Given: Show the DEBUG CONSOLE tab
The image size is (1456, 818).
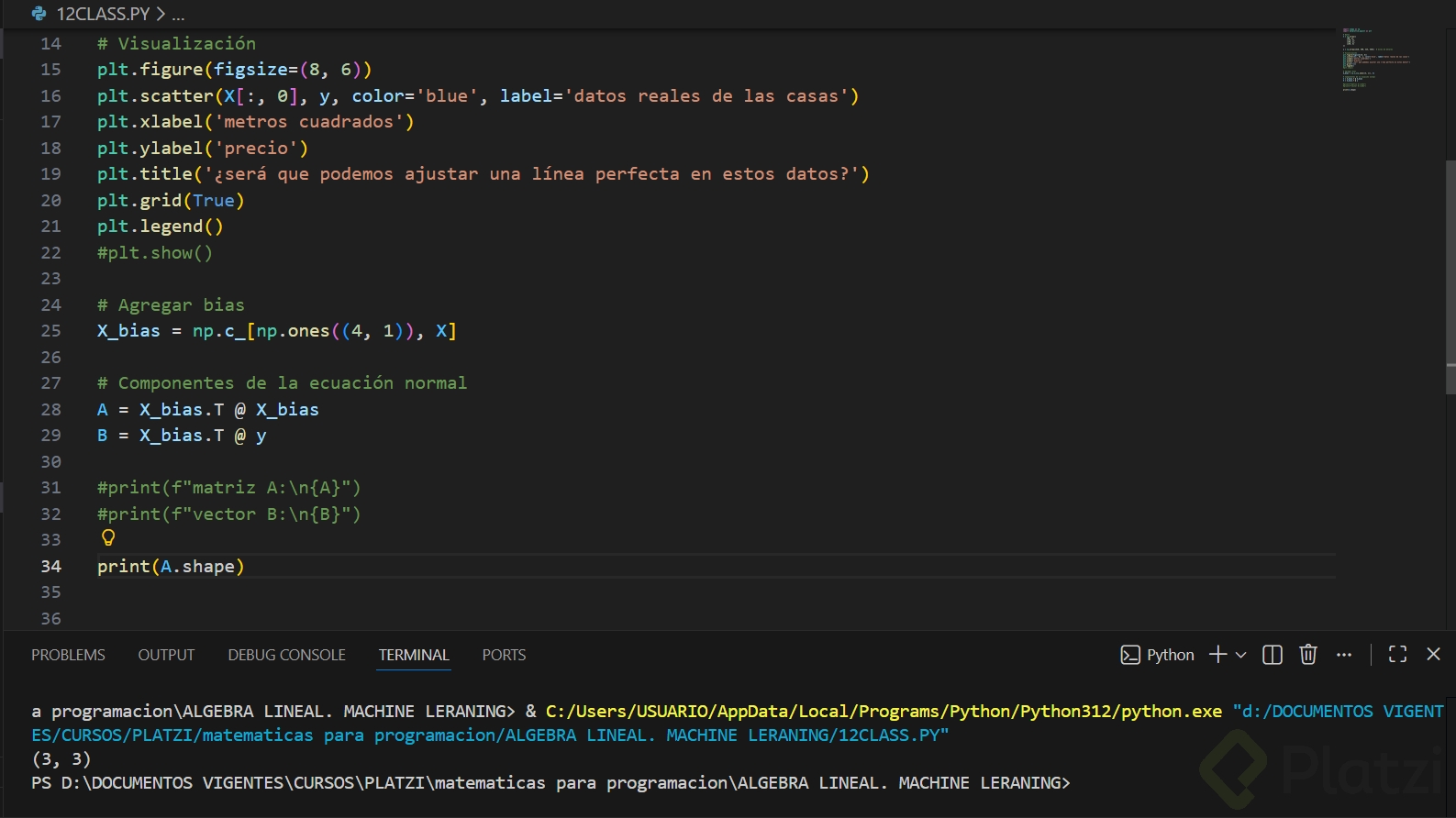Looking at the screenshot, I should tap(286, 655).
